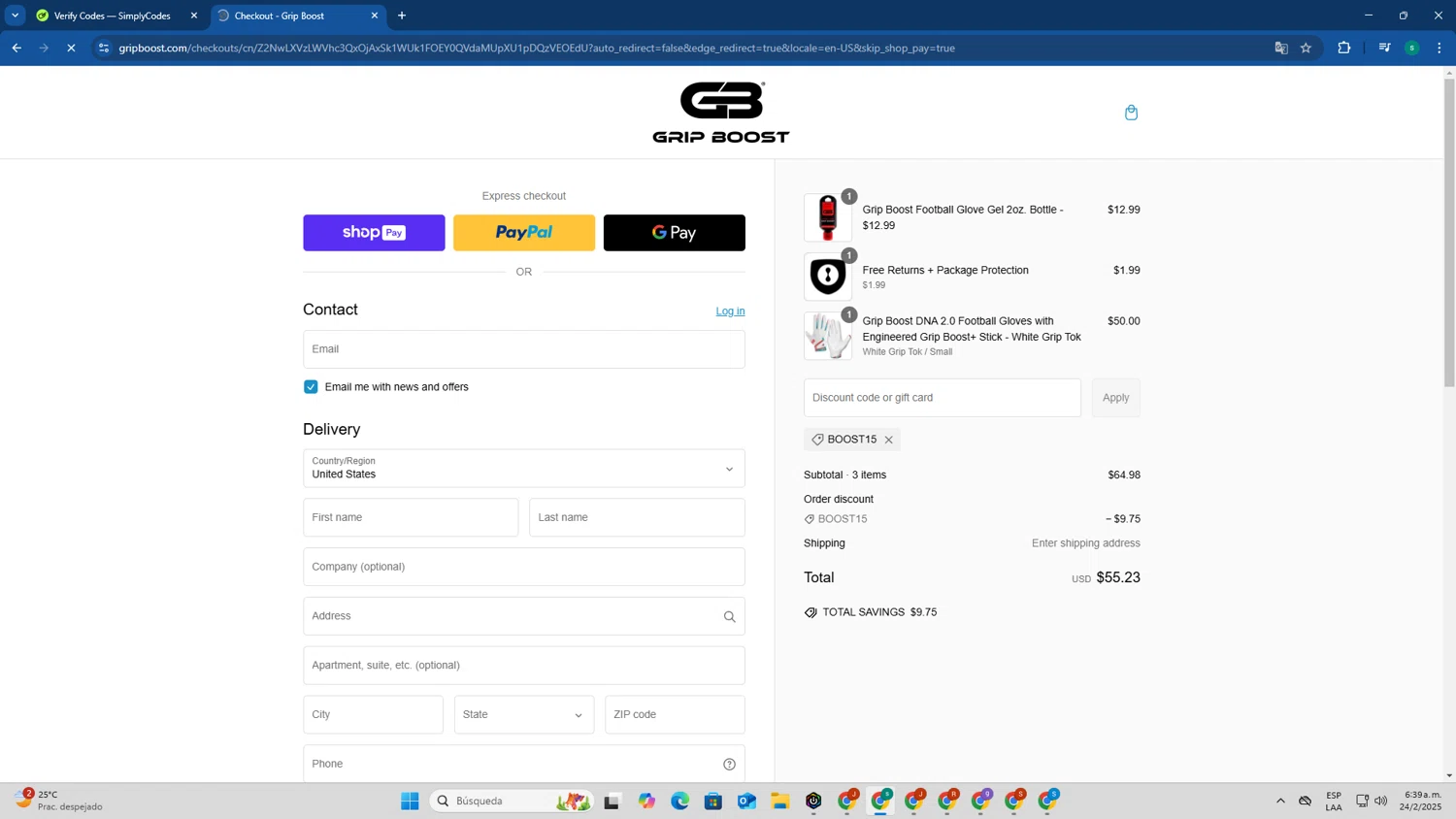Close the Checkout Grip Boost tab
Screen dimensions: 1456x819
[375, 16]
